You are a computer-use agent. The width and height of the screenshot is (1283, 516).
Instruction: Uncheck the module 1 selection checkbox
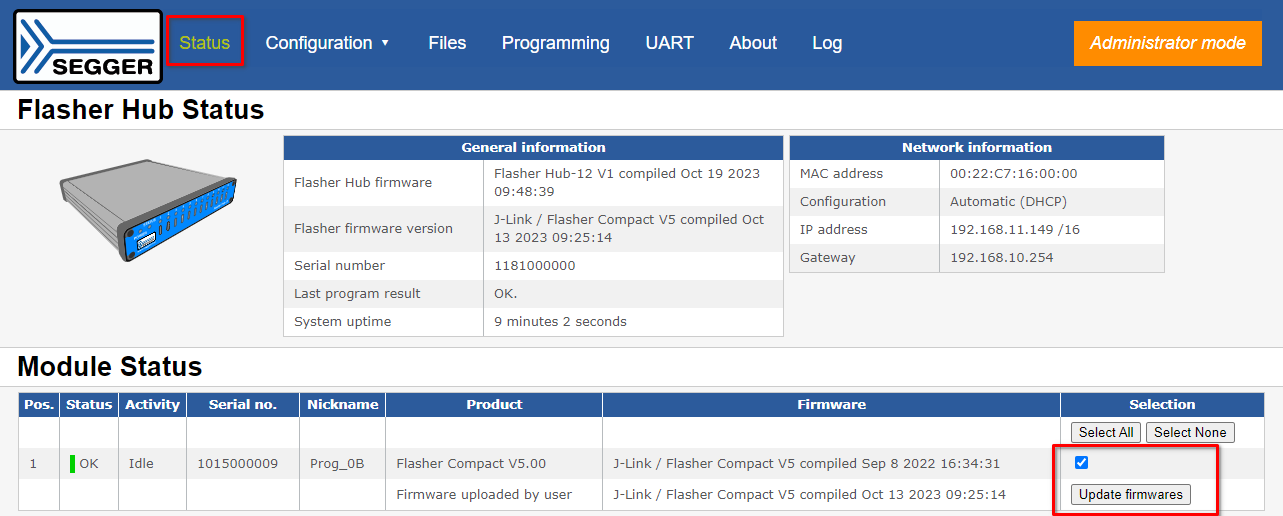click(x=1081, y=462)
